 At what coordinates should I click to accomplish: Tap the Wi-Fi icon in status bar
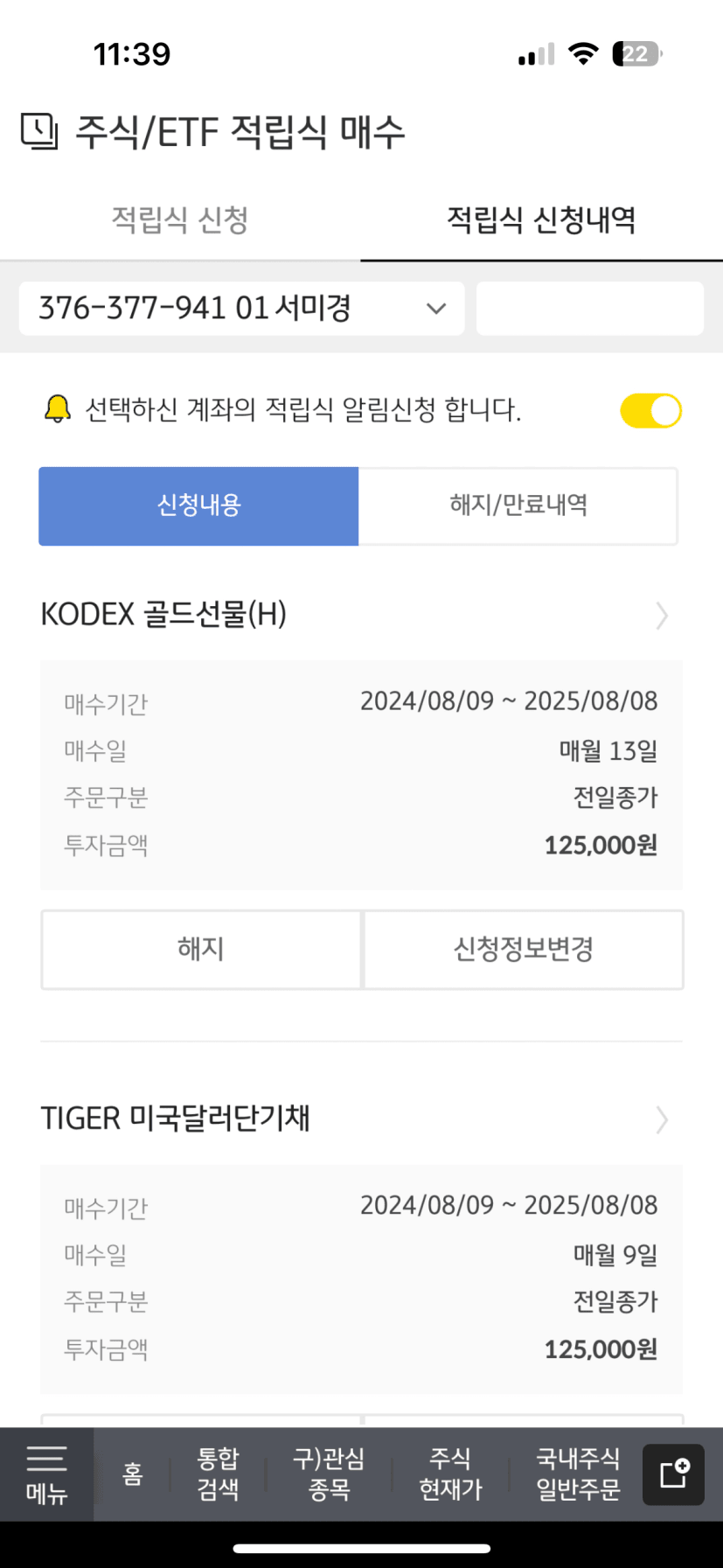pyautogui.click(x=582, y=53)
